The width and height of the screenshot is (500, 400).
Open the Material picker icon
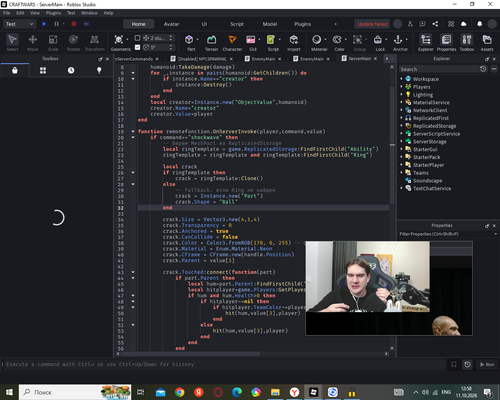(317, 40)
